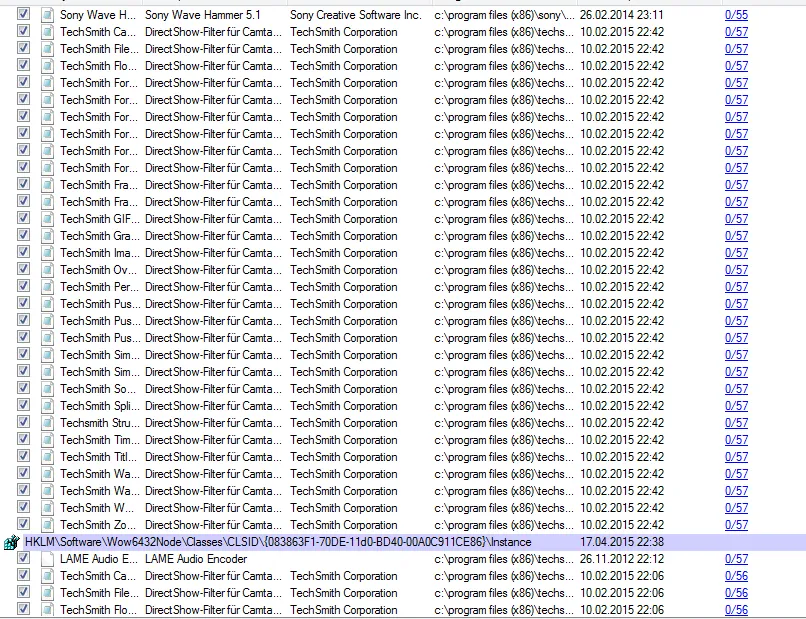Click the file icon of Techsmith Stru... entry
Viewport: 806px width, 619px height.
tap(47, 423)
